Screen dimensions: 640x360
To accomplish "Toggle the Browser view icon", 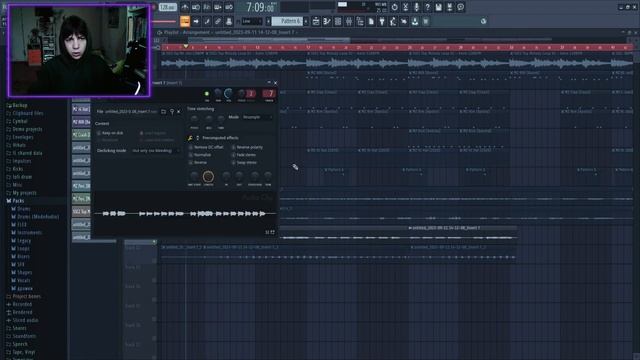I will tap(360, 21).
